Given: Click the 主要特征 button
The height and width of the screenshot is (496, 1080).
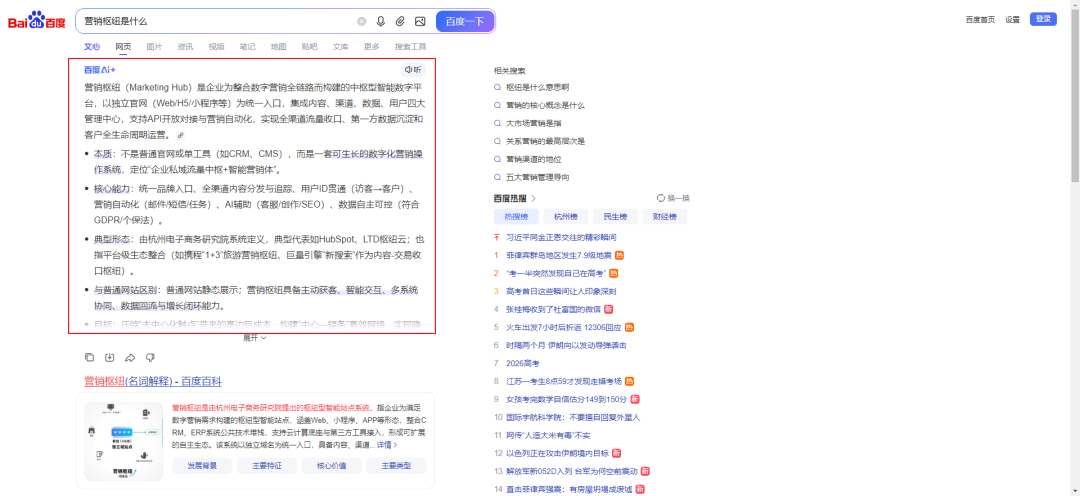Looking at the screenshot, I should [267, 466].
